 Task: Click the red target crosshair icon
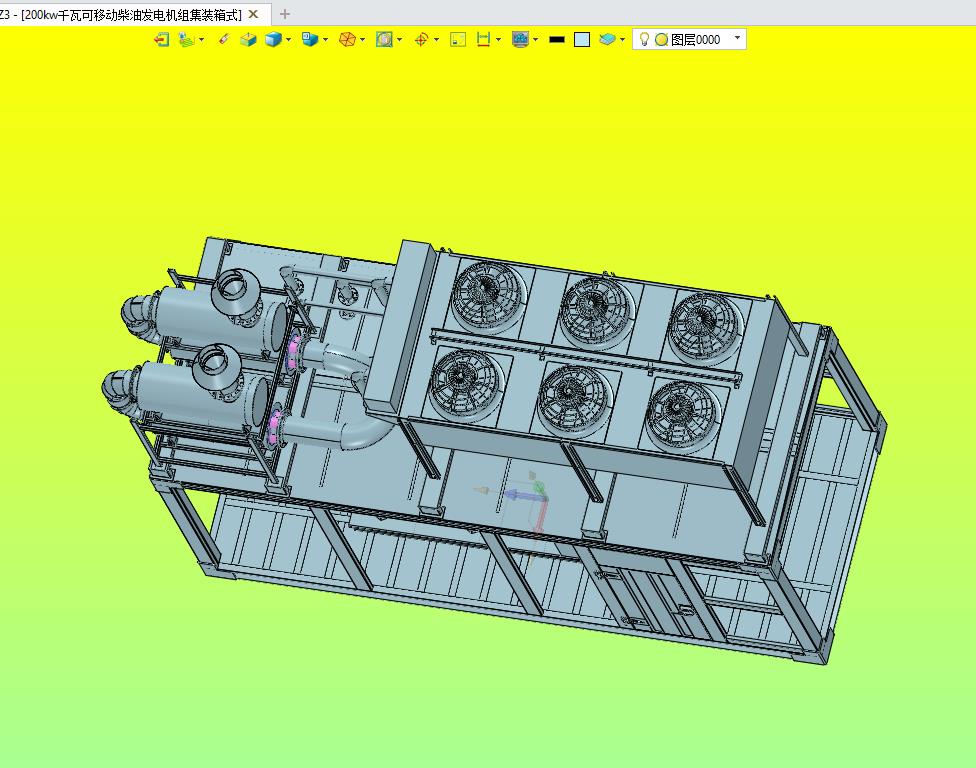click(x=421, y=40)
